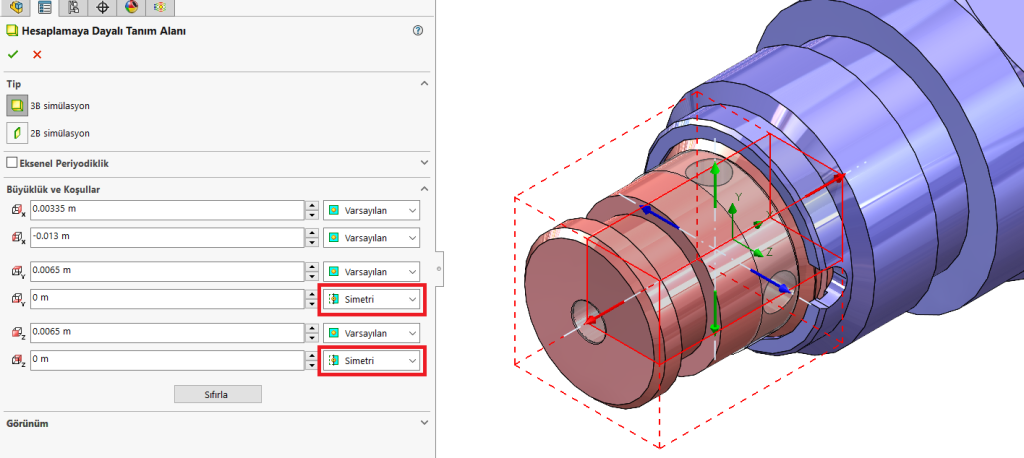Image resolution: width=1024 pixels, height=458 pixels.
Task: Switch to the ConfigurationManager tree tab
Action: point(73,8)
